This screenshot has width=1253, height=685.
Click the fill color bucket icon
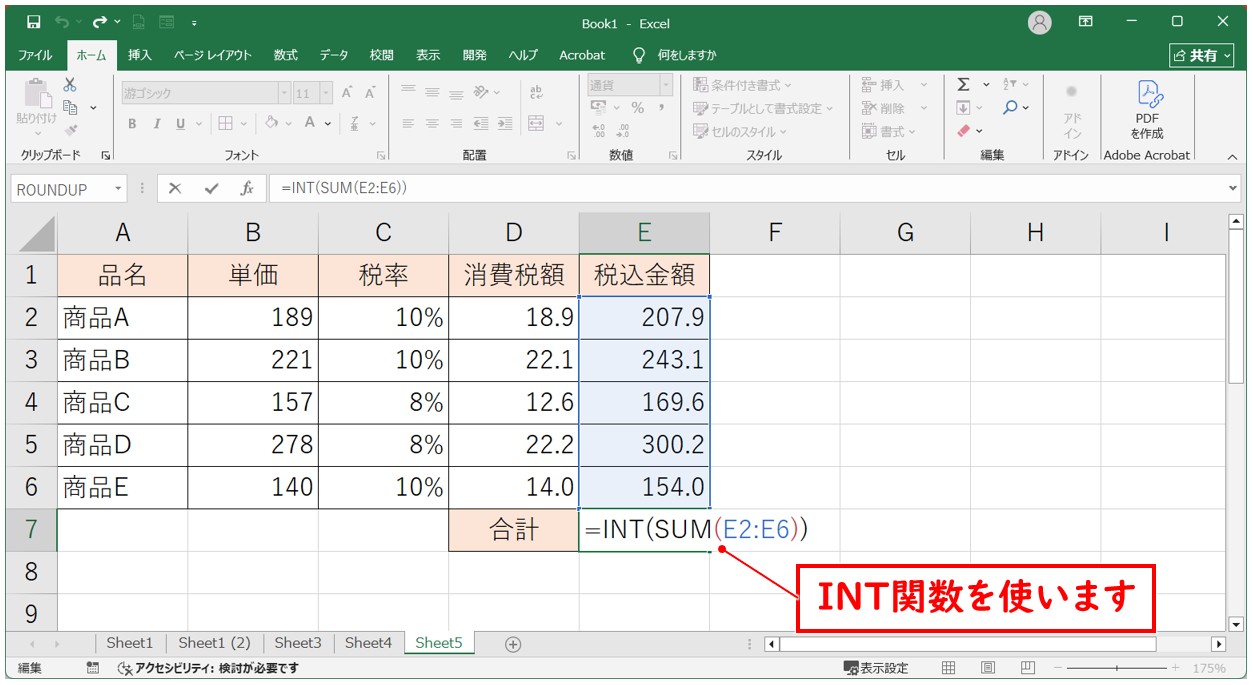pos(271,123)
